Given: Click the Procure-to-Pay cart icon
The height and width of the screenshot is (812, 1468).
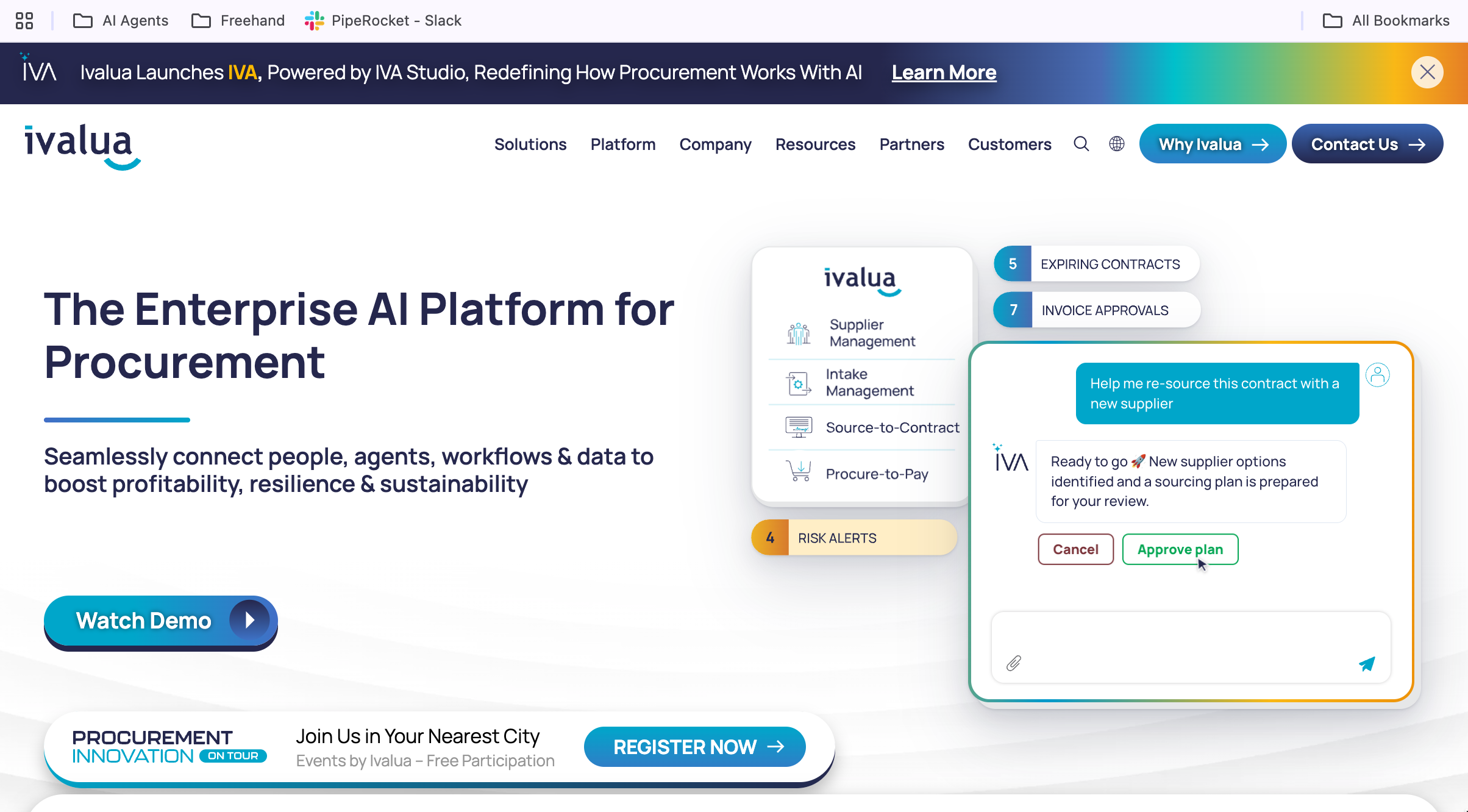Looking at the screenshot, I should pyautogui.click(x=799, y=471).
